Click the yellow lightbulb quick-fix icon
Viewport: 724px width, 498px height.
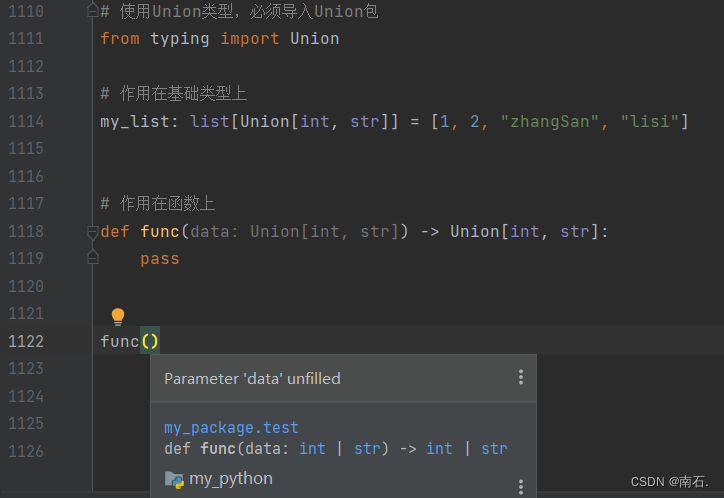(x=118, y=317)
